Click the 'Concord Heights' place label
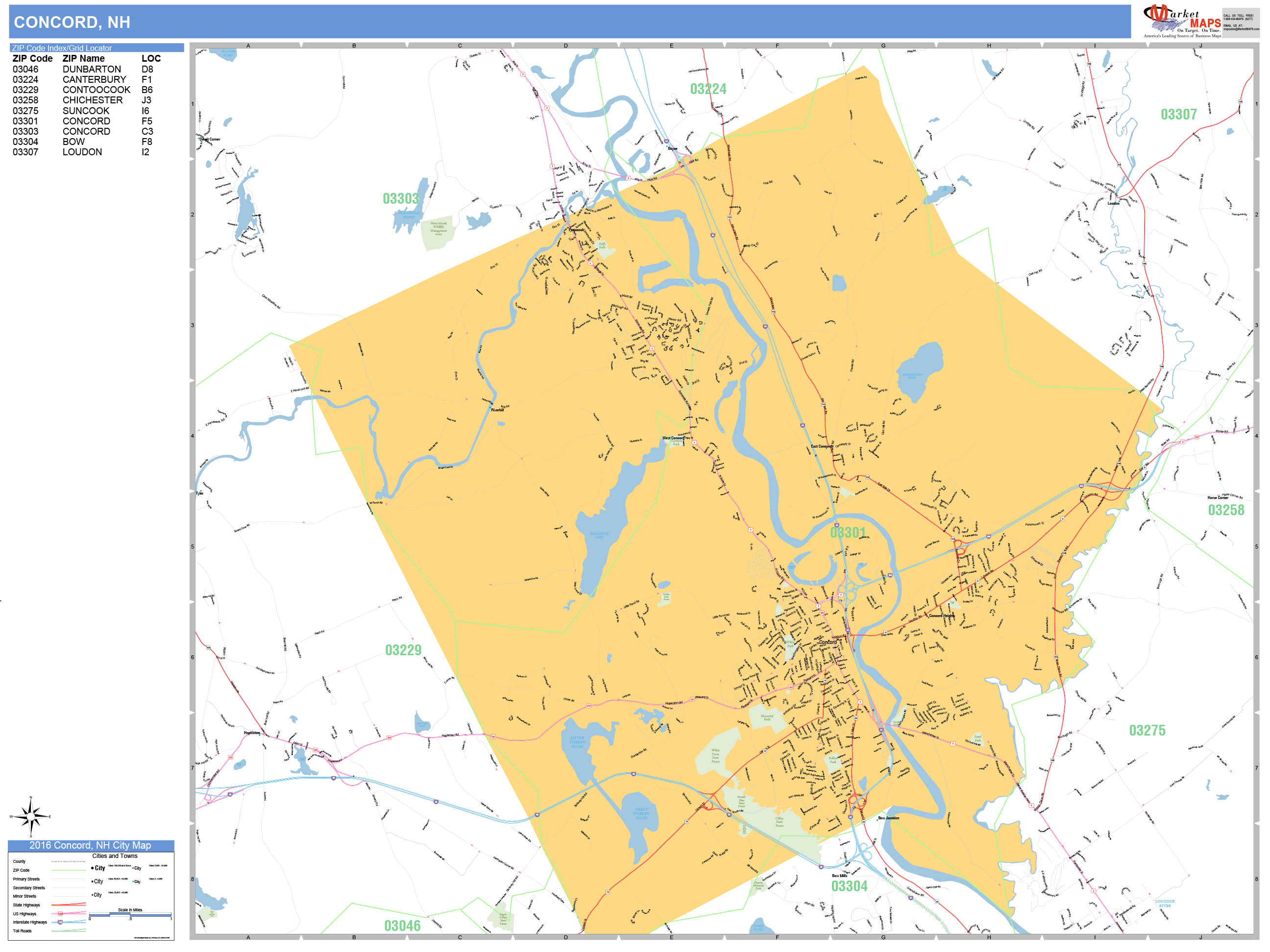Screen dimensions: 1270x952 (942, 616)
